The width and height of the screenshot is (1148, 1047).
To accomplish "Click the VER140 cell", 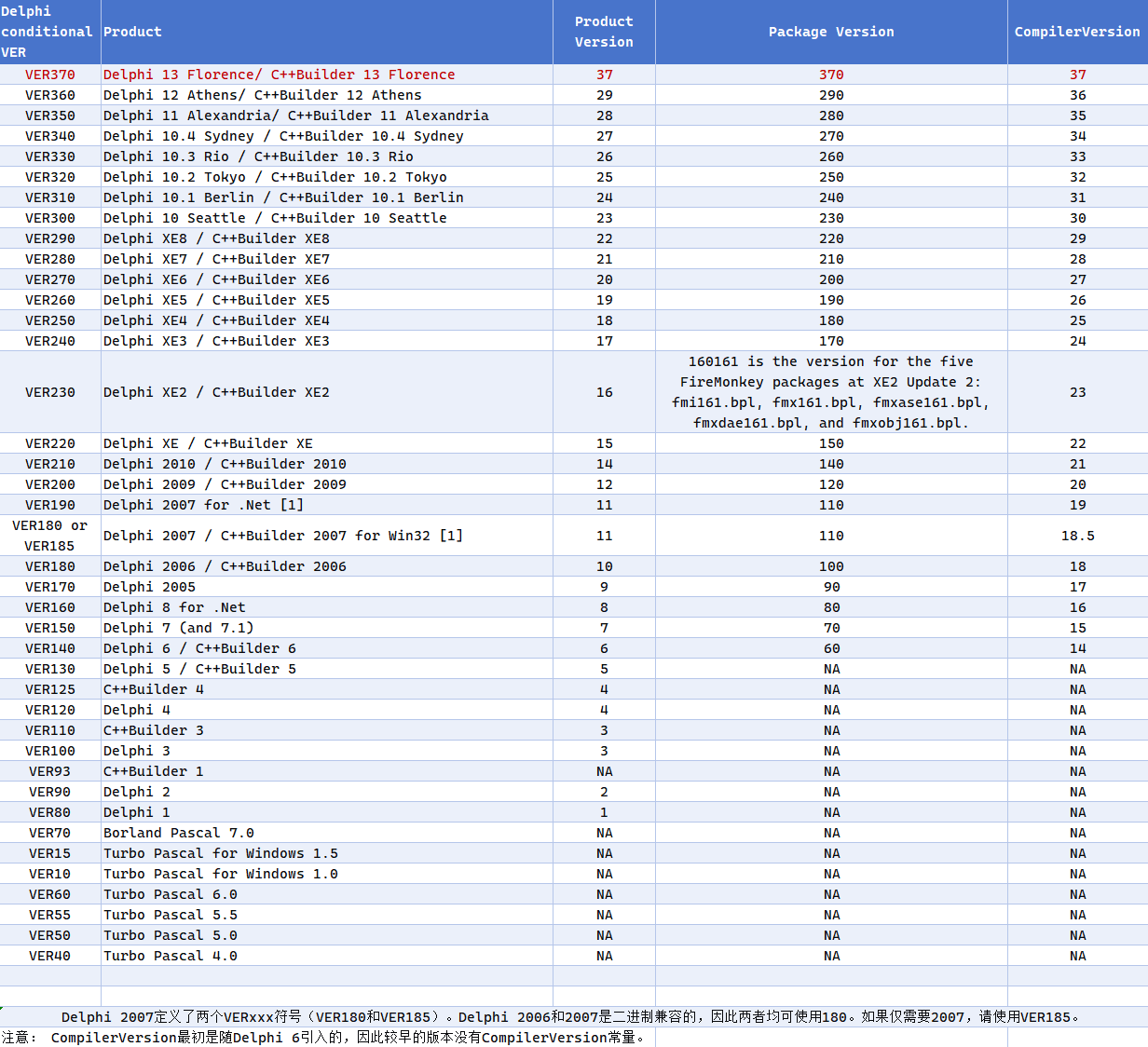I will pyautogui.click(x=50, y=648).
